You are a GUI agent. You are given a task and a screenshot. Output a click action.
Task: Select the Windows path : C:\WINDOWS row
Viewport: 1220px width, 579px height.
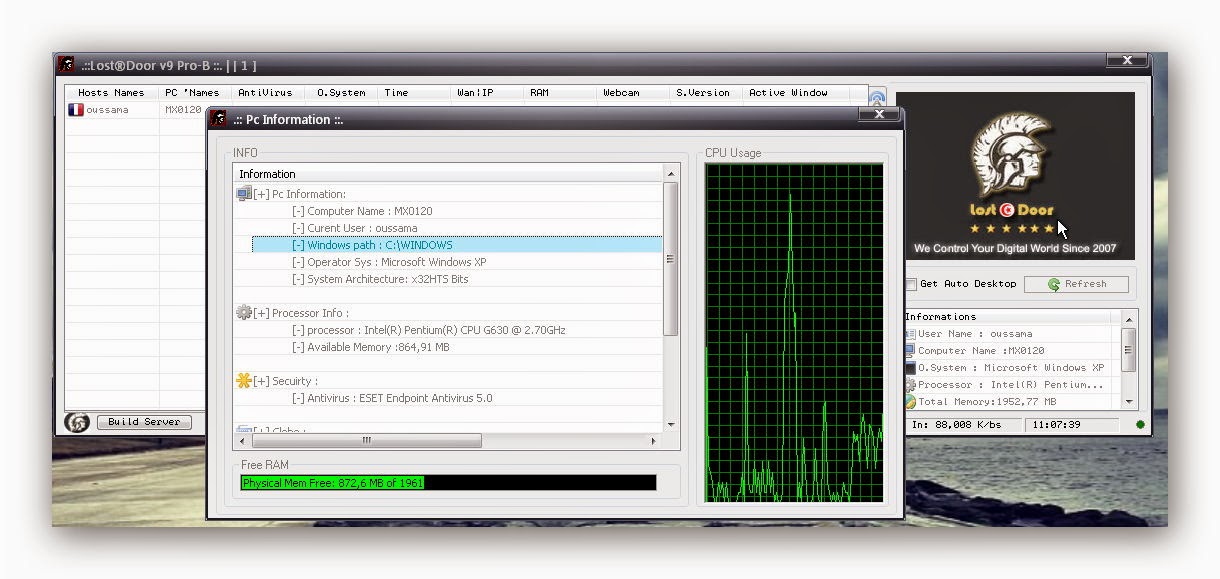pos(457,245)
